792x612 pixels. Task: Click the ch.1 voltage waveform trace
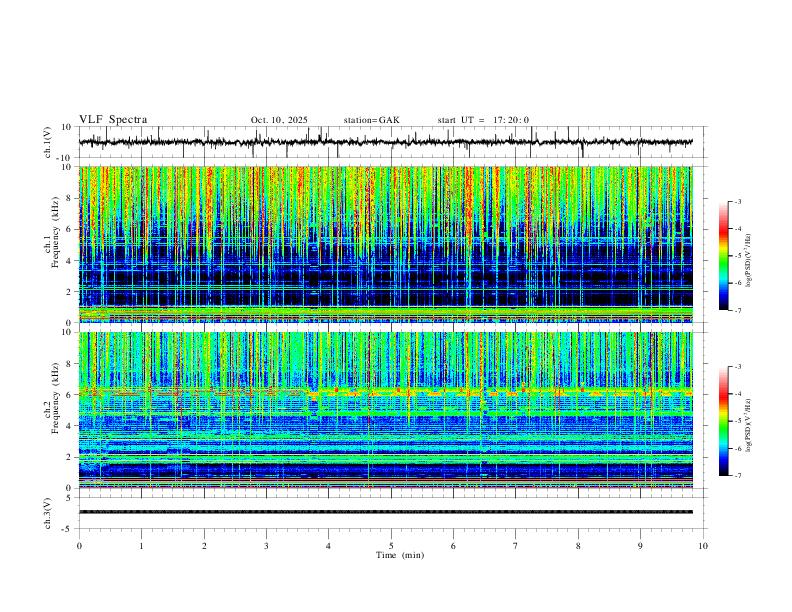385,142
